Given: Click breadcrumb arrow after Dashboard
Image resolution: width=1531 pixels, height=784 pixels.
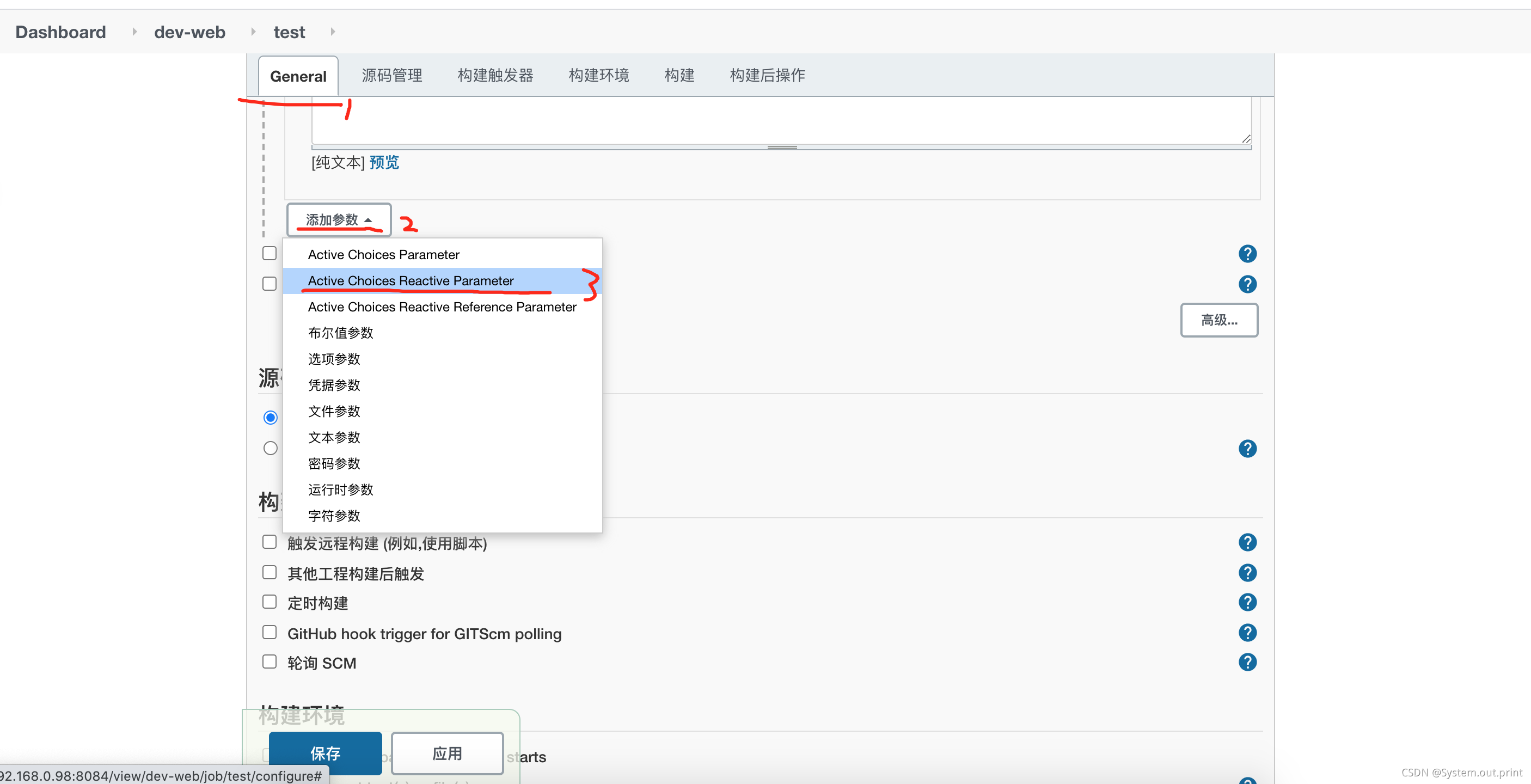Looking at the screenshot, I should pos(134,32).
